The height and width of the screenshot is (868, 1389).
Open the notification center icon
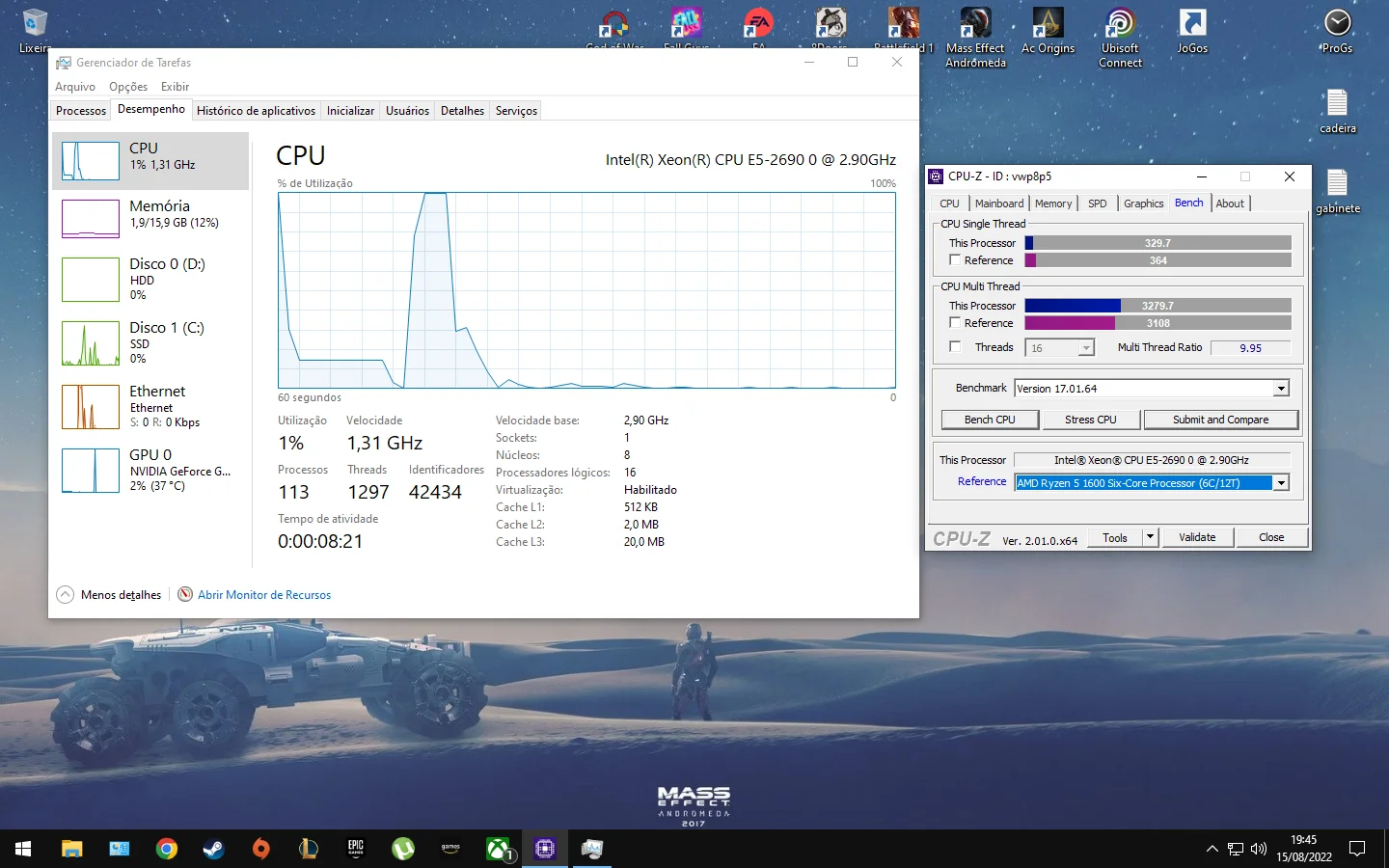pos(1357,849)
